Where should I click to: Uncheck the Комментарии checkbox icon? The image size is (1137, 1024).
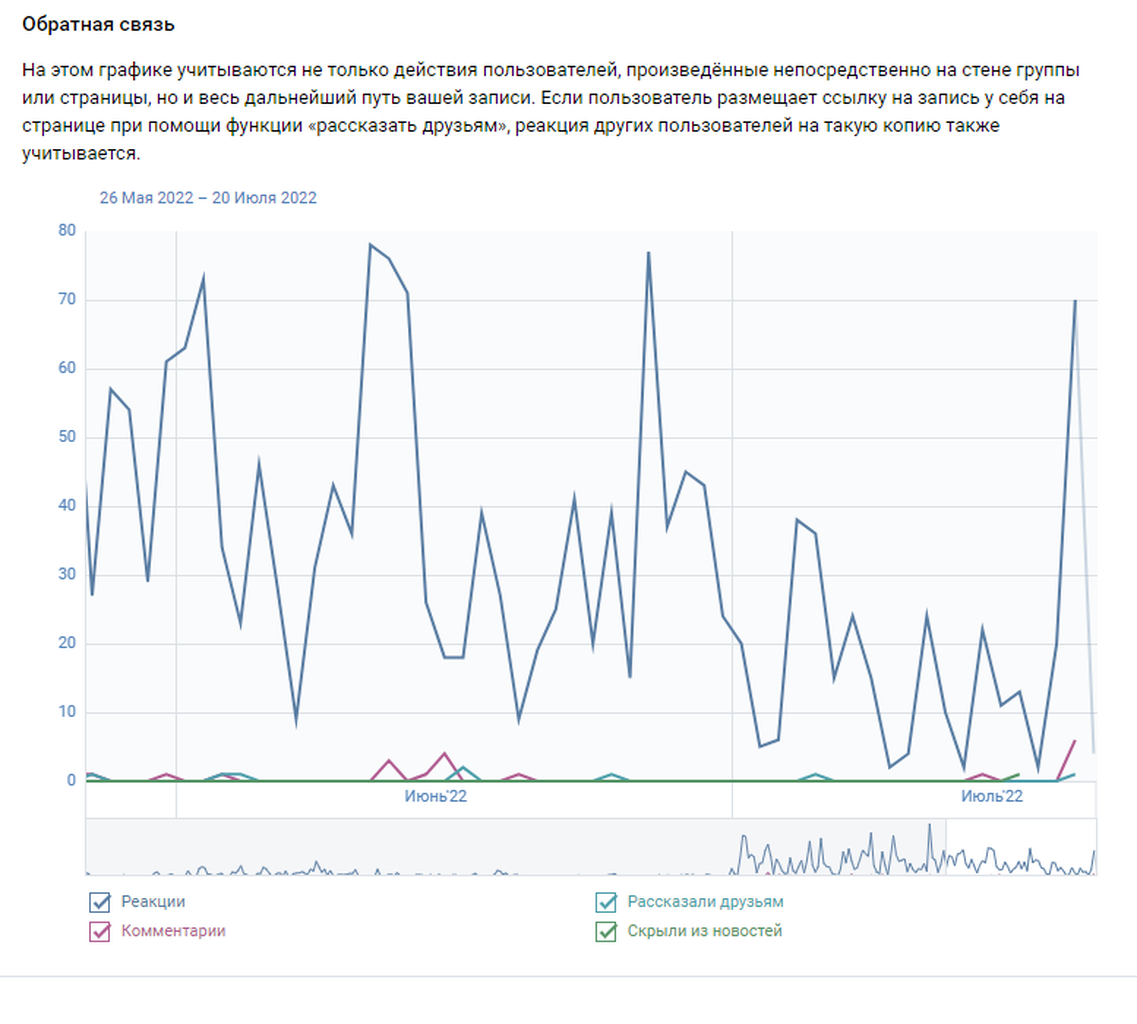(100, 932)
